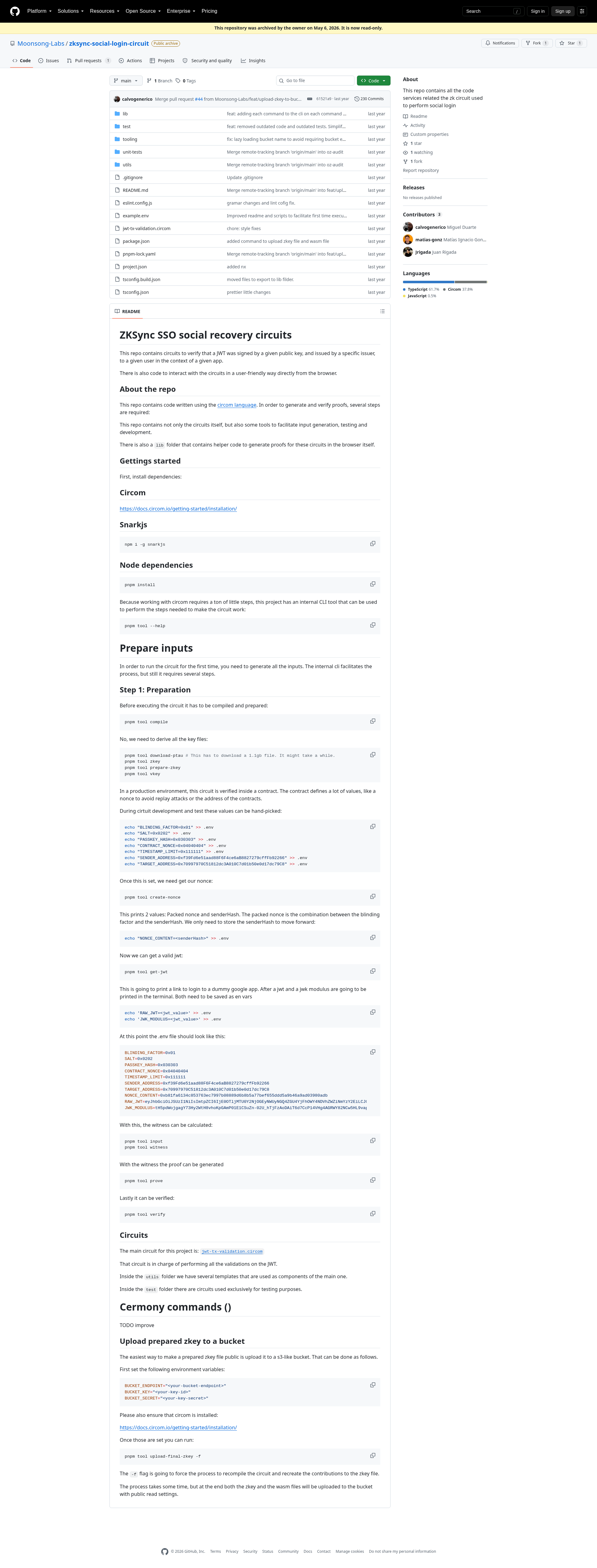
Task: Expand the Platform menu
Action: point(39,11)
